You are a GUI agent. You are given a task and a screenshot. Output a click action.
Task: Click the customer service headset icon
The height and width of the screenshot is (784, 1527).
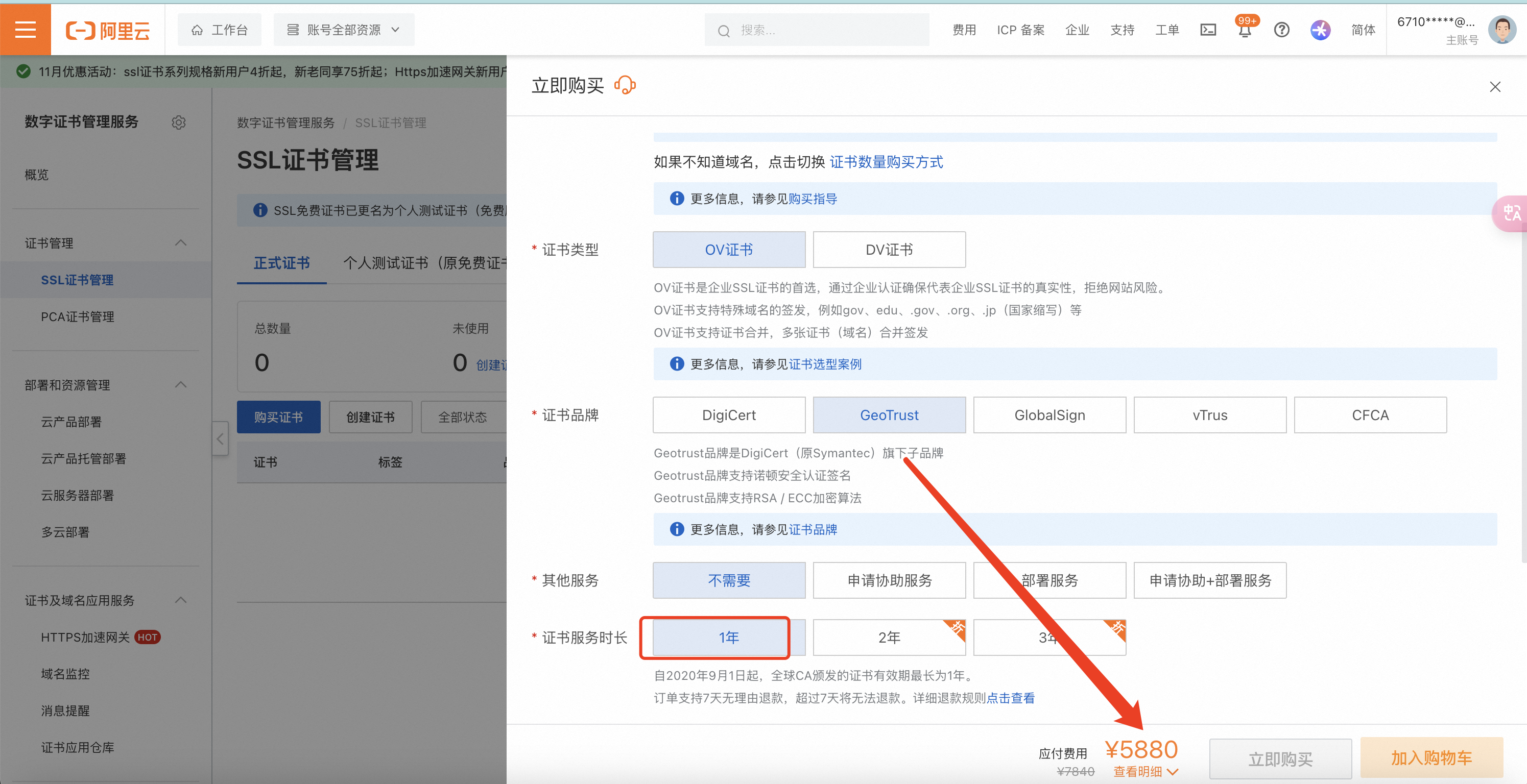[625, 85]
